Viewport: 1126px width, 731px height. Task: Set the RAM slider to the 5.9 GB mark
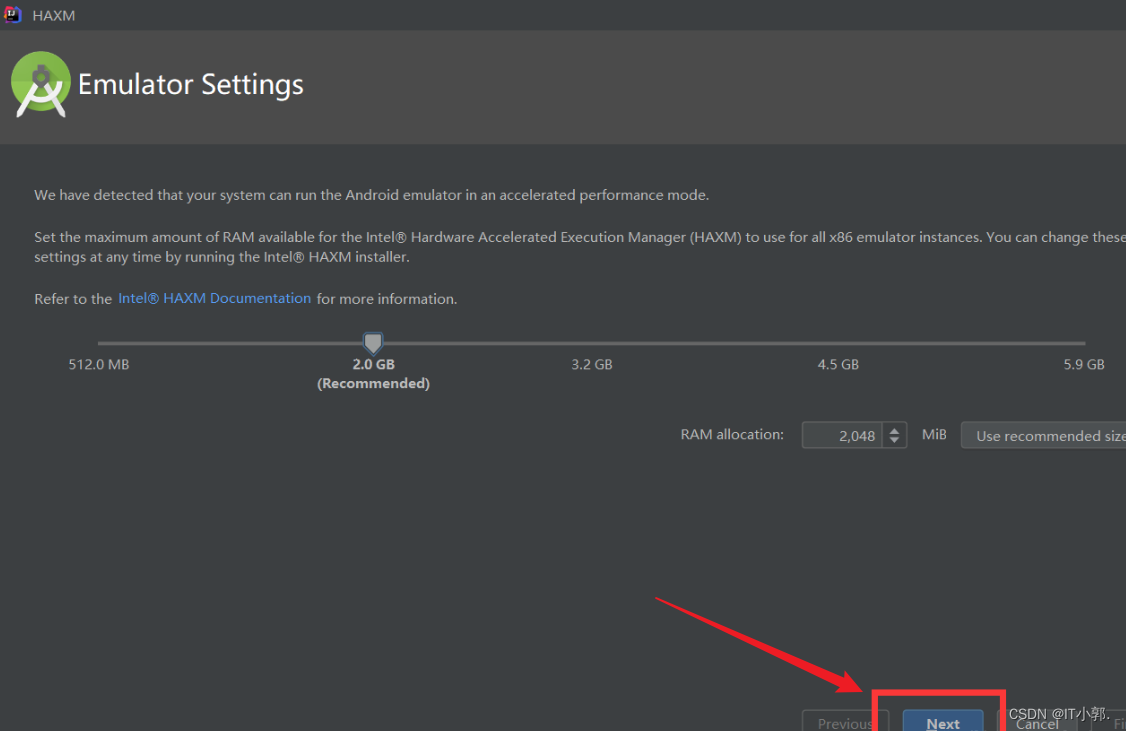(1084, 343)
